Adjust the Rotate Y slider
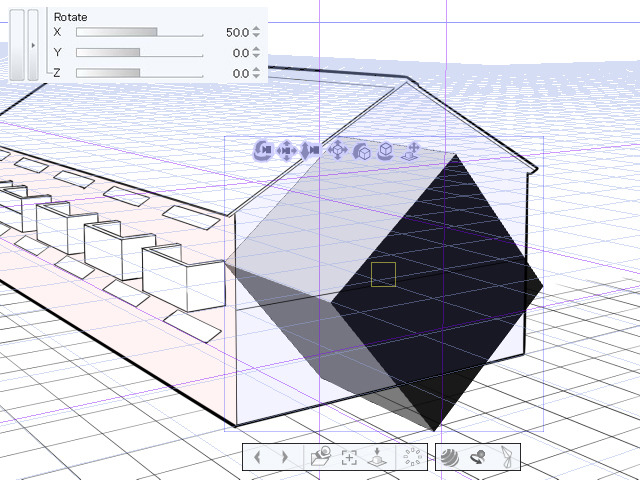The height and width of the screenshot is (480, 640). tap(140, 53)
